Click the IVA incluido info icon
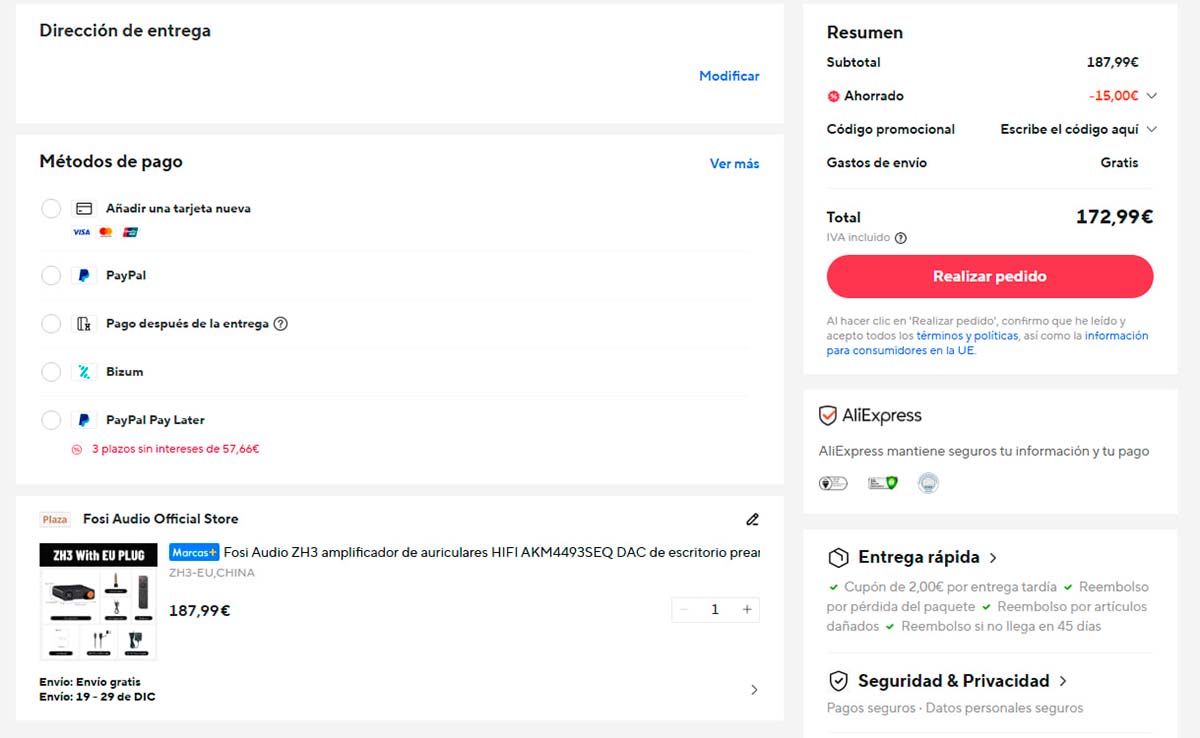 coord(898,238)
